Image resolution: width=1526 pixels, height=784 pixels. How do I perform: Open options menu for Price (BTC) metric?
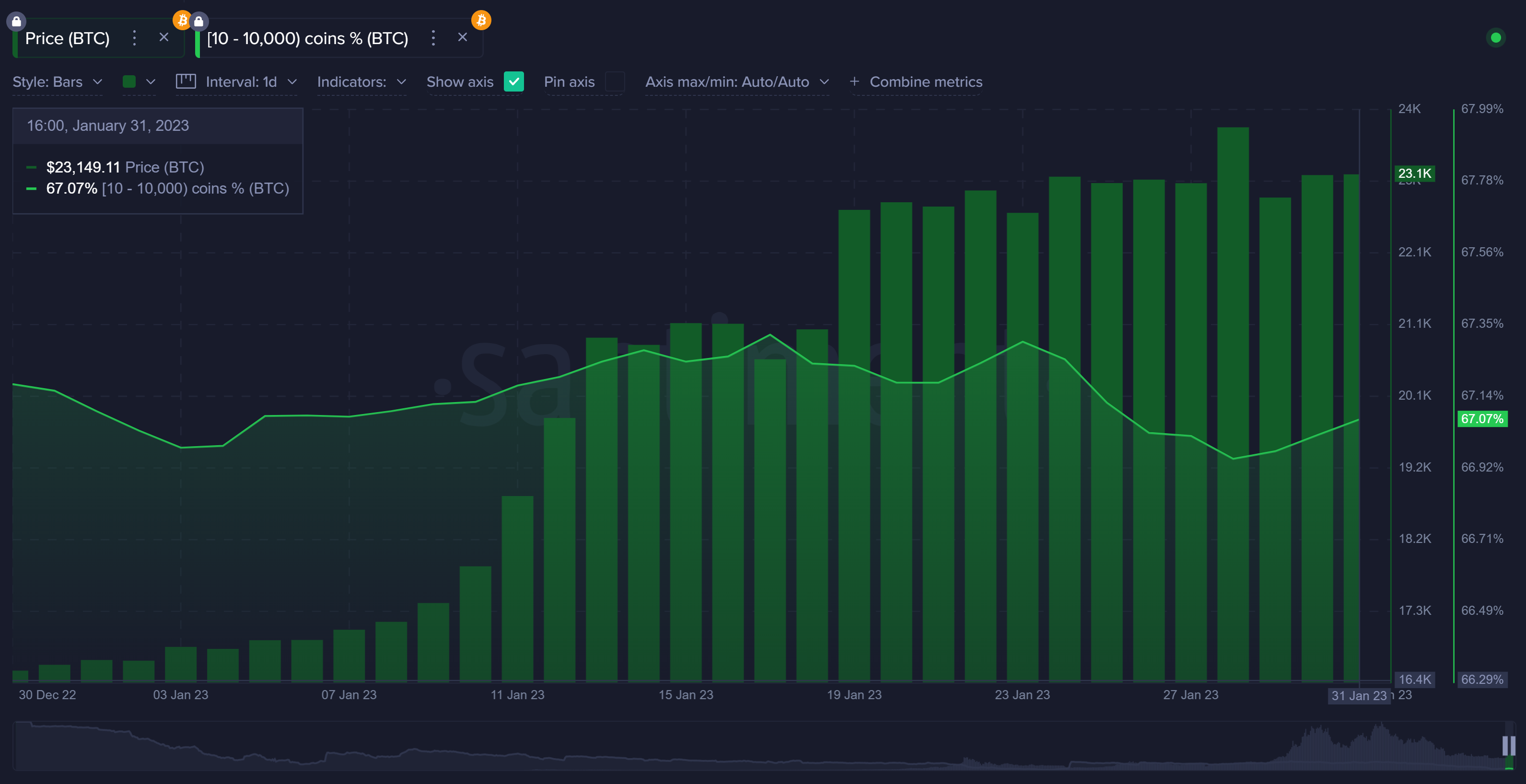click(134, 38)
